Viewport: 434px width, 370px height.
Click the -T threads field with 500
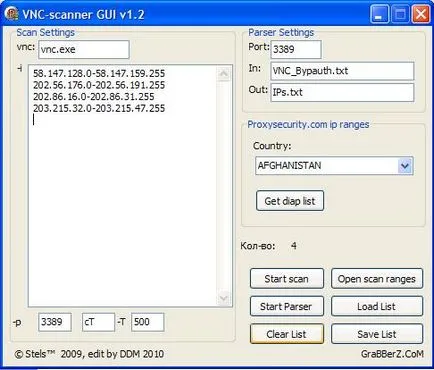[148, 322]
